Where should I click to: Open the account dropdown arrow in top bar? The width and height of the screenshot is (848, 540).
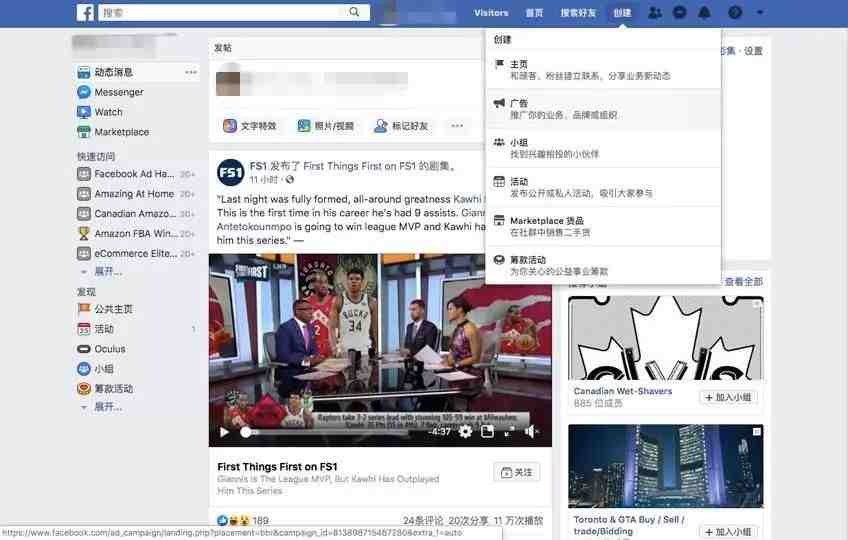point(760,12)
